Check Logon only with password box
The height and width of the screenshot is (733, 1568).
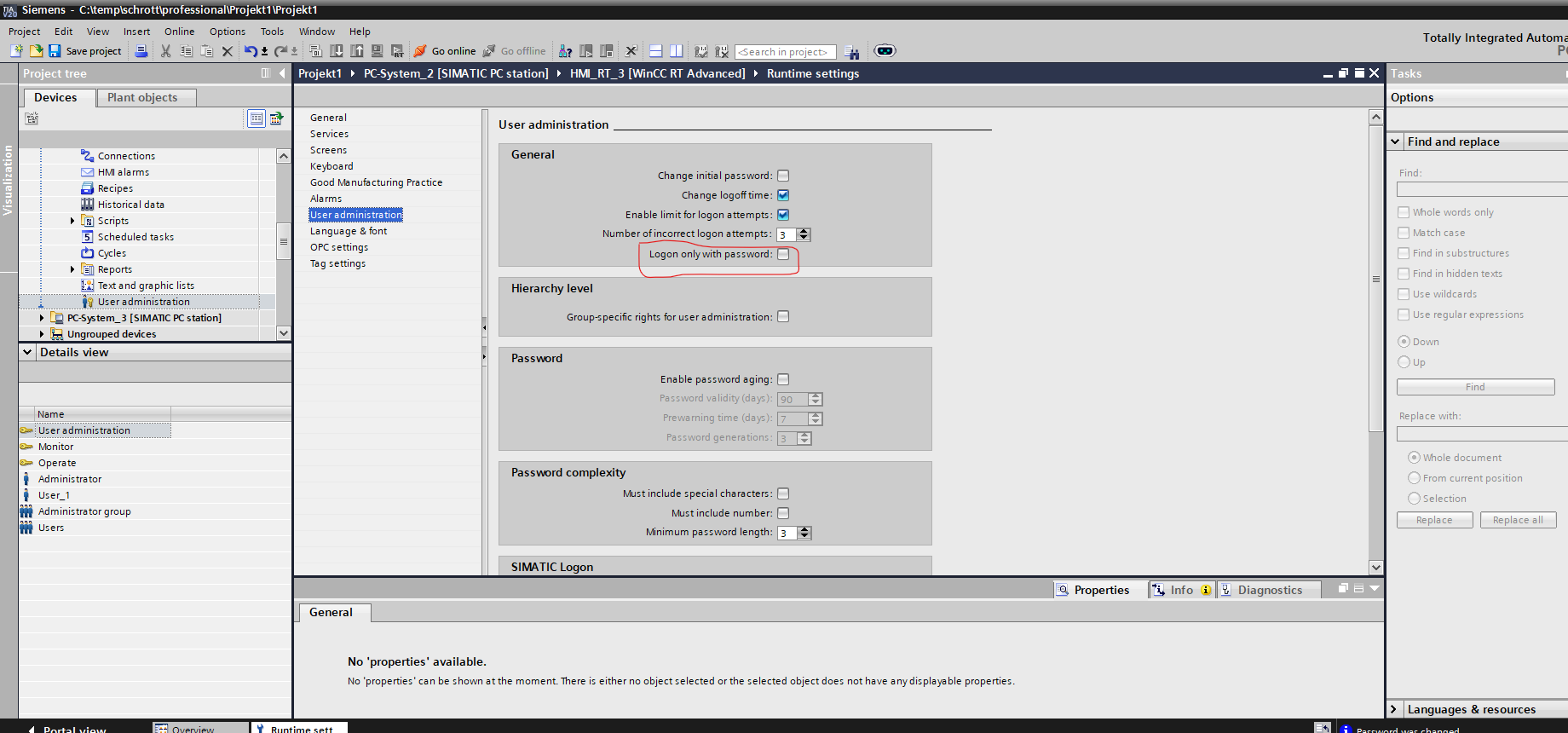tap(783, 254)
